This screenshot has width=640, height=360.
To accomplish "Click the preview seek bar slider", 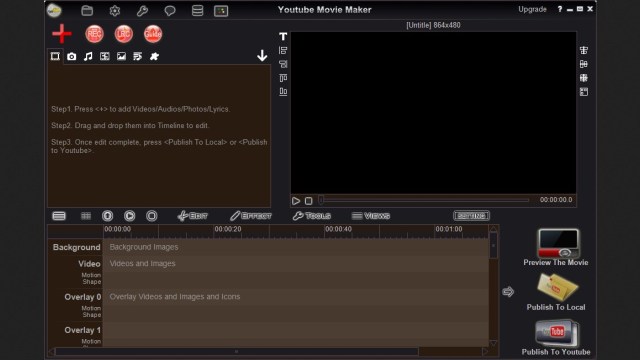I will coord(424,200).
